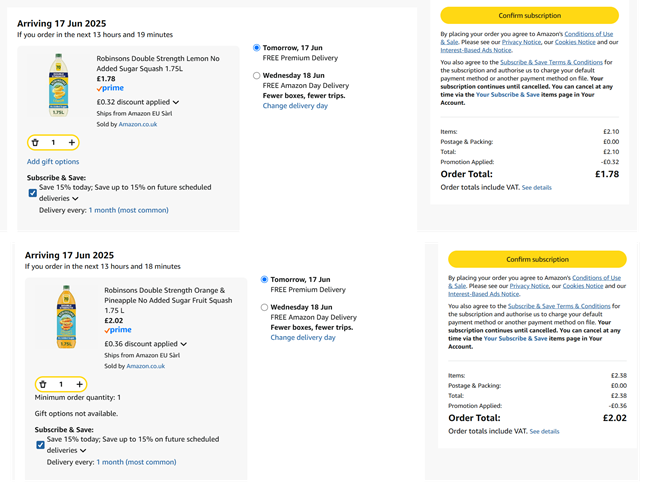
Task: Click the £2.02 Order Total amount
Action: point(615,418)
